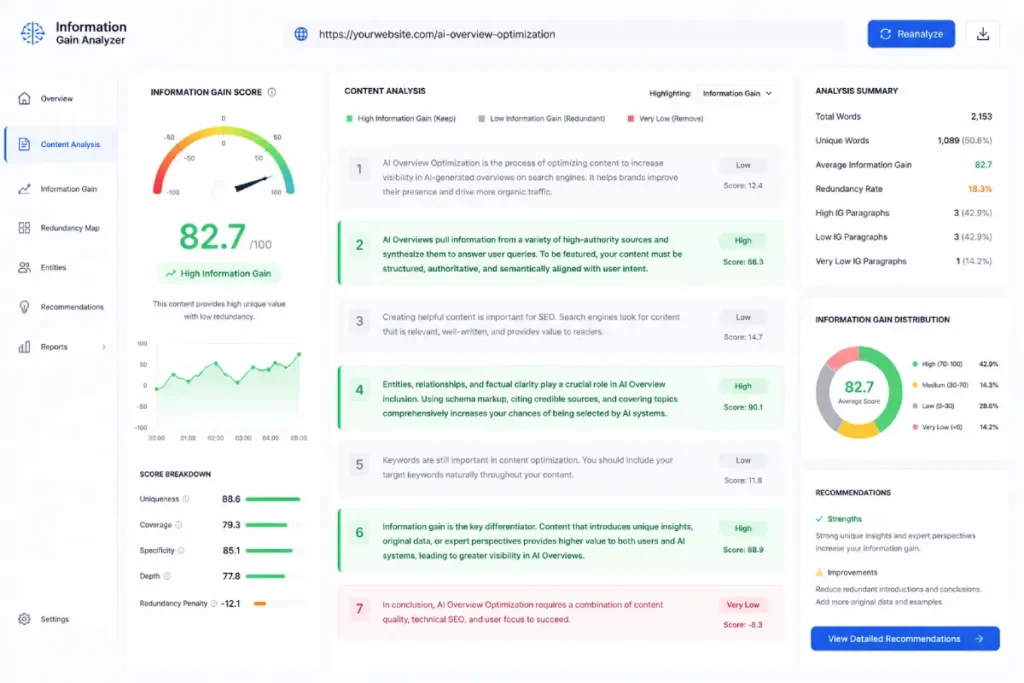Viewport: 1024px width, 683px height.
Task: Select paragraph 1 about AI Overview Optimization
Action: [x=560, y=177]
